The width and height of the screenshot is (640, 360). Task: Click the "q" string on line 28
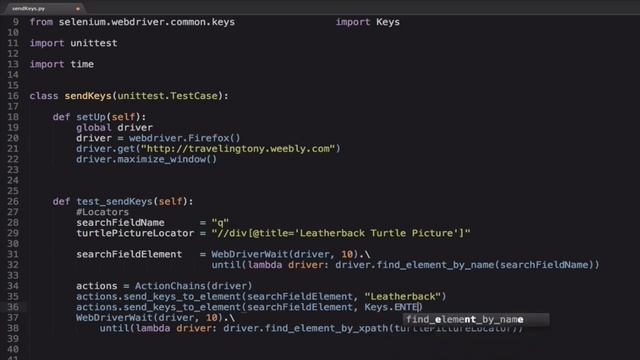220,223
